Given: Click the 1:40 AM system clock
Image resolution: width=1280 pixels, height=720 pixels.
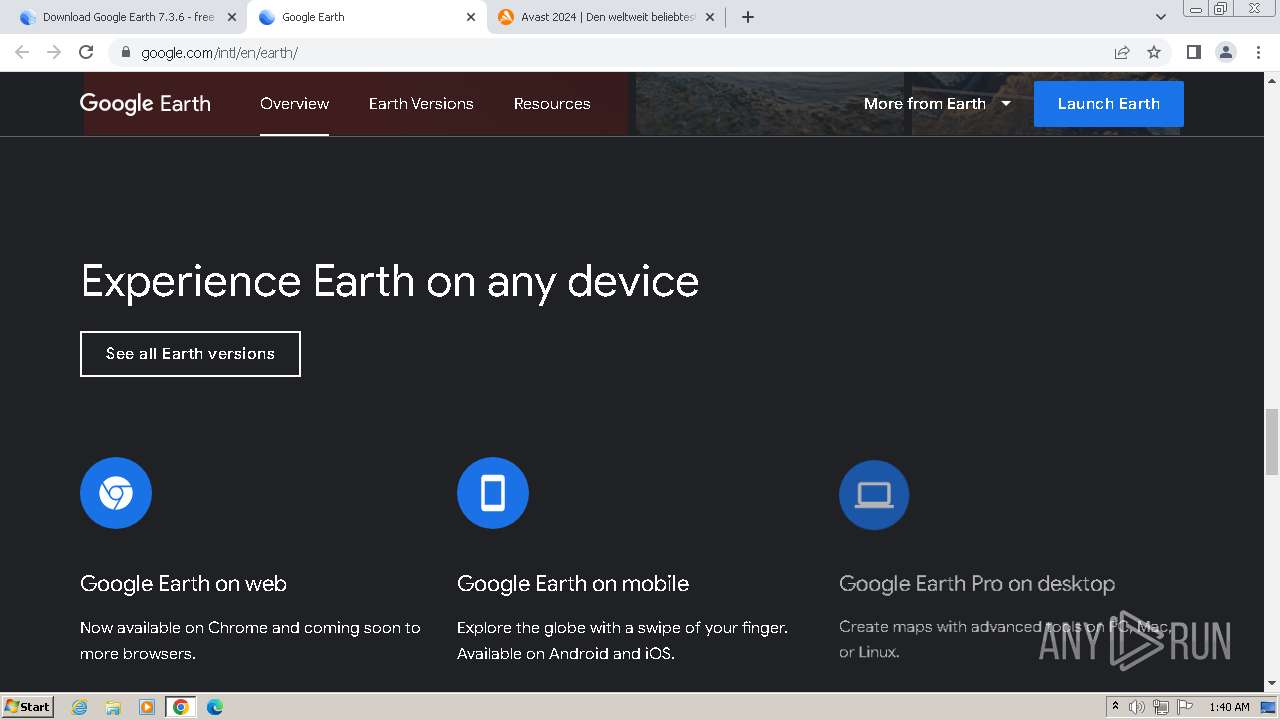Looking at the screenshot, I should [x=1229, y=707].
